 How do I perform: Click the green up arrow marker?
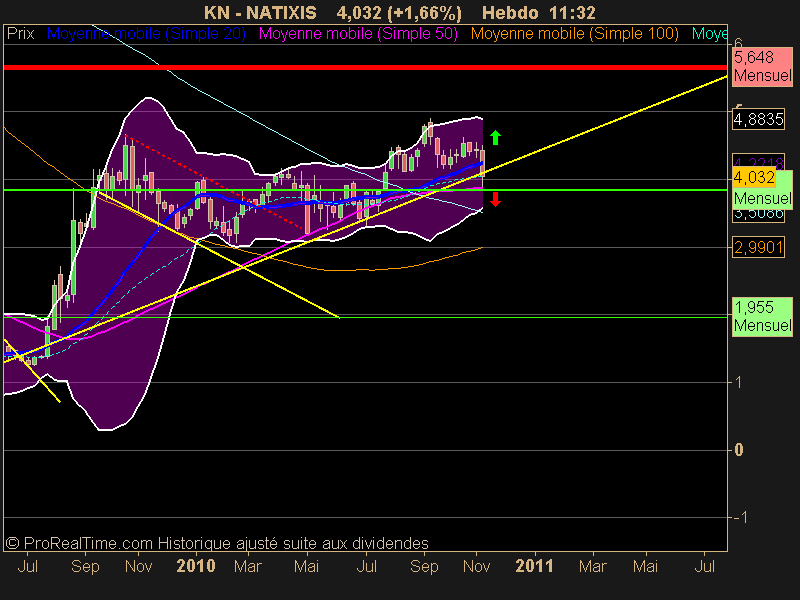[x=495, y=137]
